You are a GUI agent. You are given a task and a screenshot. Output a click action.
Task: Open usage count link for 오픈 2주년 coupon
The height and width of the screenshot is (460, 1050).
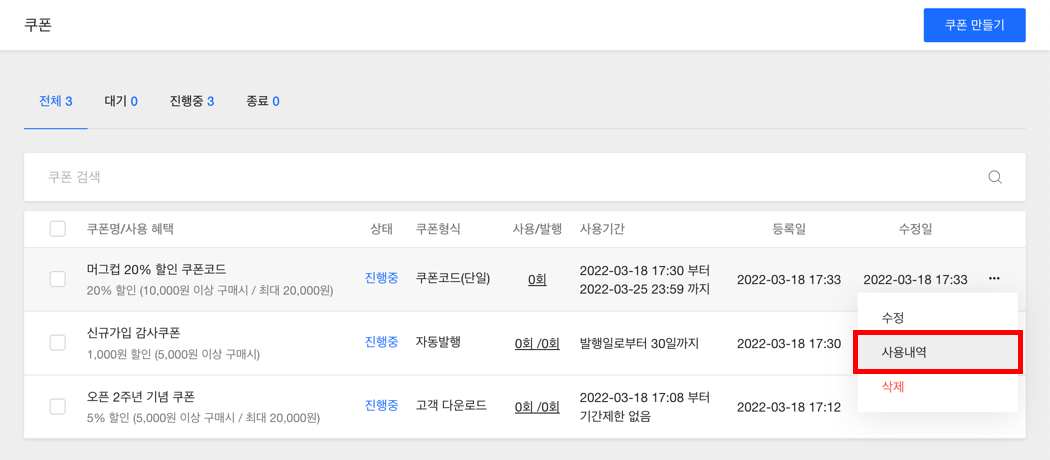(x=537, y=406)
